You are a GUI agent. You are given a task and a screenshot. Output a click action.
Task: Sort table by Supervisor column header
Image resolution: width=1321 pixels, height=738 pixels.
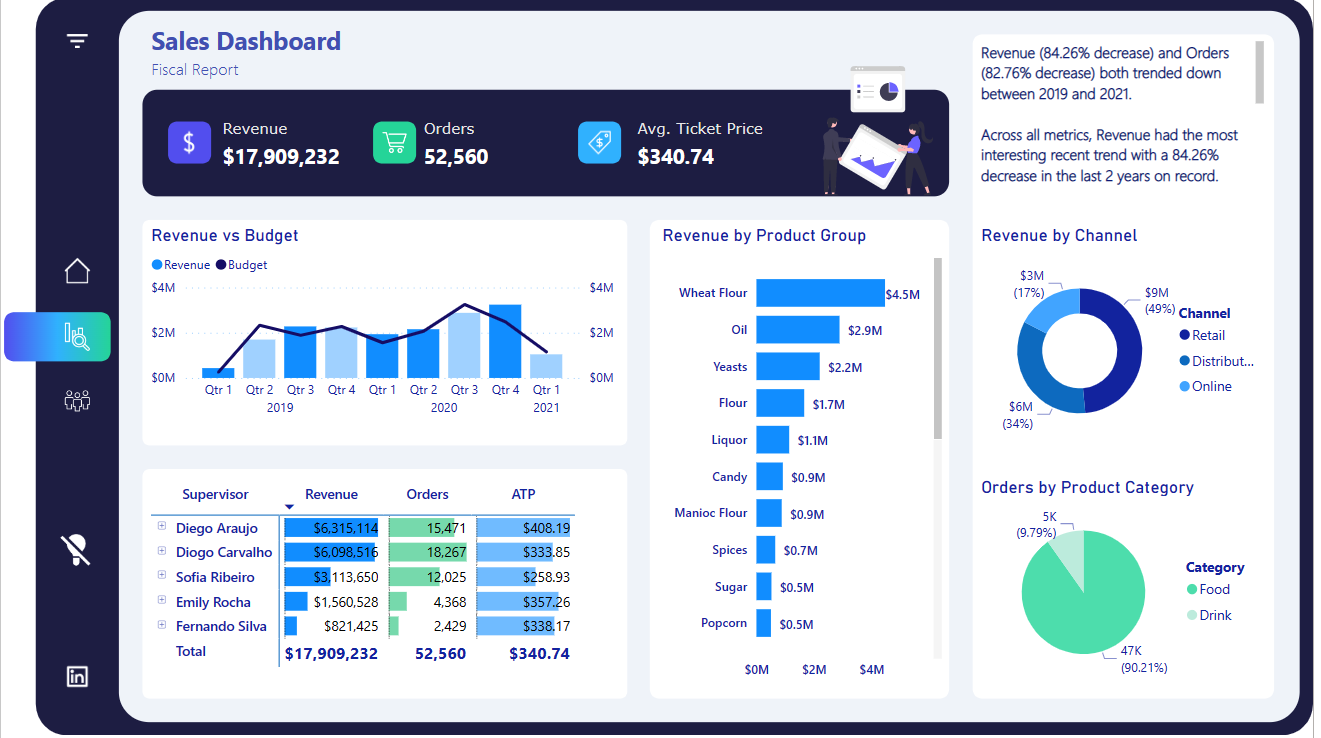tap(215, 494)
